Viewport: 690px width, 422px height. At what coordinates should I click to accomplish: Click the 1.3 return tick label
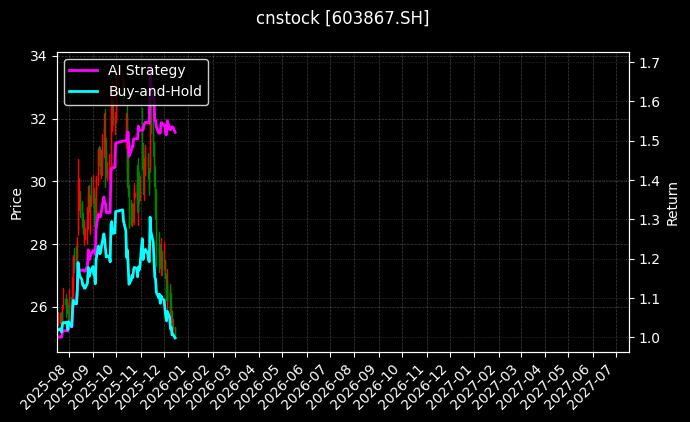click(649, 220)
